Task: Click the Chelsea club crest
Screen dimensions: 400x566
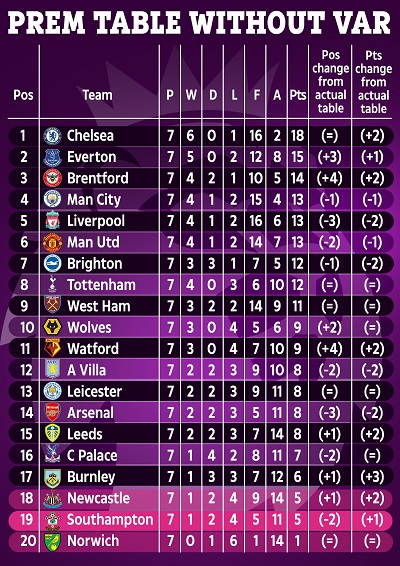Action: click(x=52, y=136)
